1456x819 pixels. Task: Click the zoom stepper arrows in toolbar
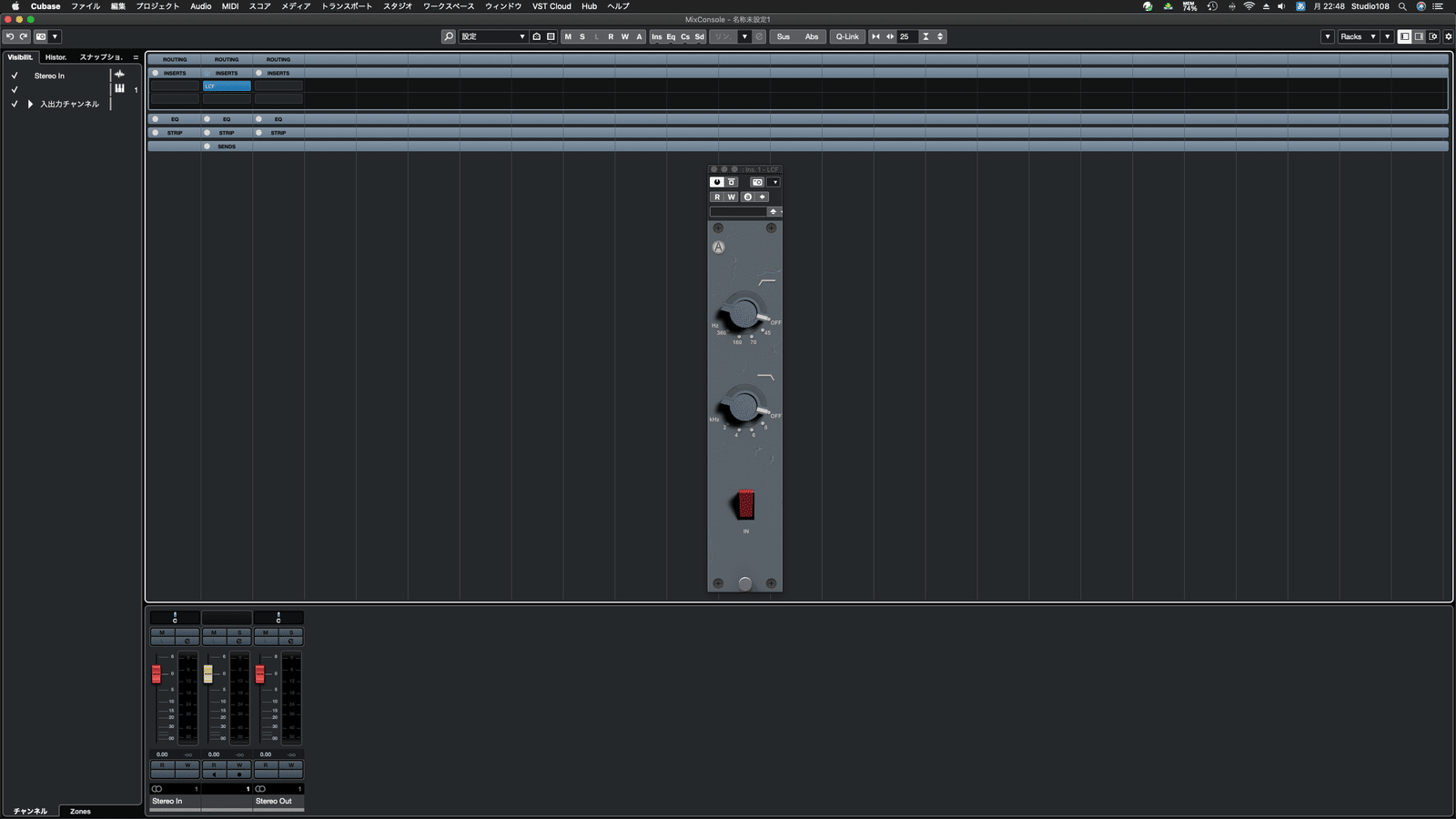[x=940, y=36]
